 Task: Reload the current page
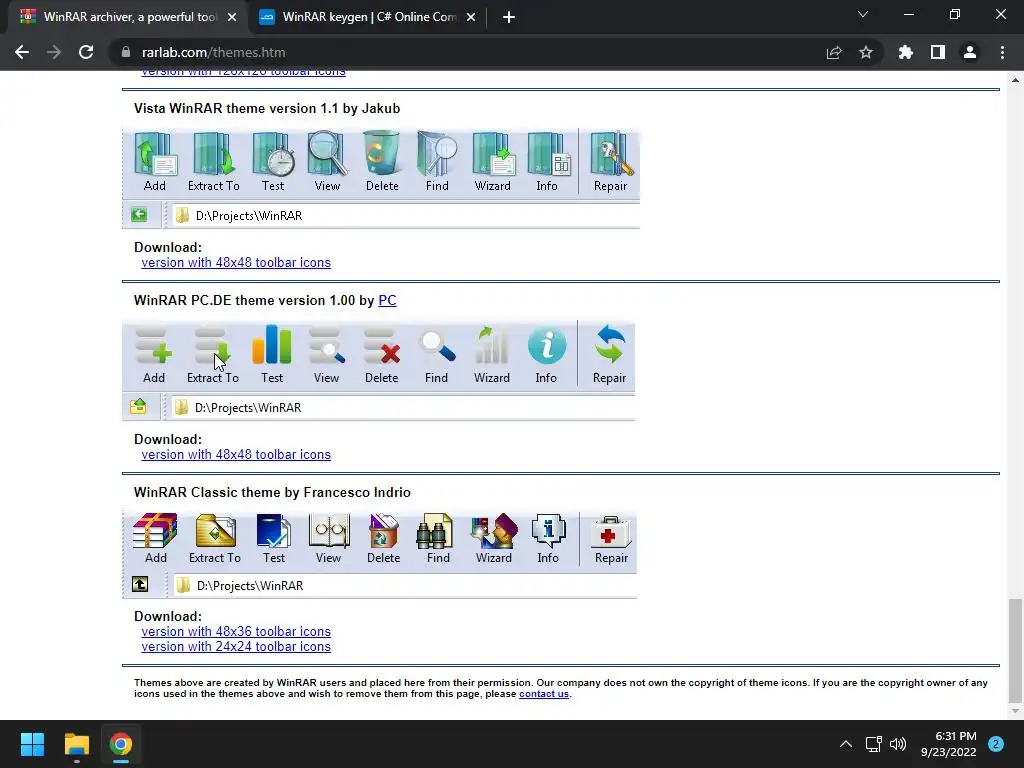[86, 52]
